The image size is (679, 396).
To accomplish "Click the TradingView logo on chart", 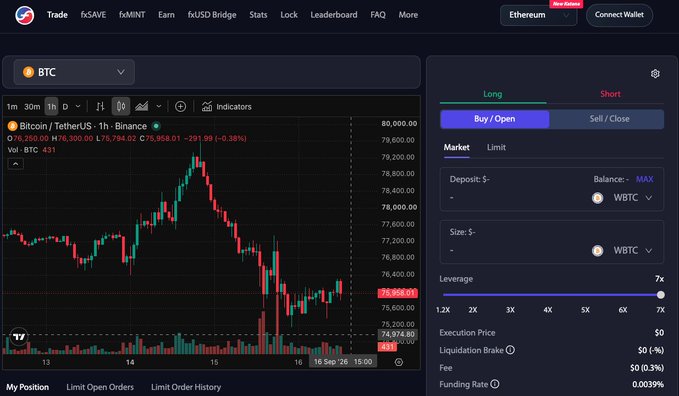I will (19, 337).
